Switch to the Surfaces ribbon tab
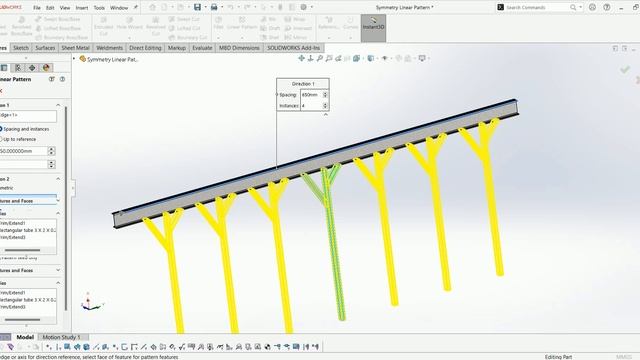 [45, 48]
